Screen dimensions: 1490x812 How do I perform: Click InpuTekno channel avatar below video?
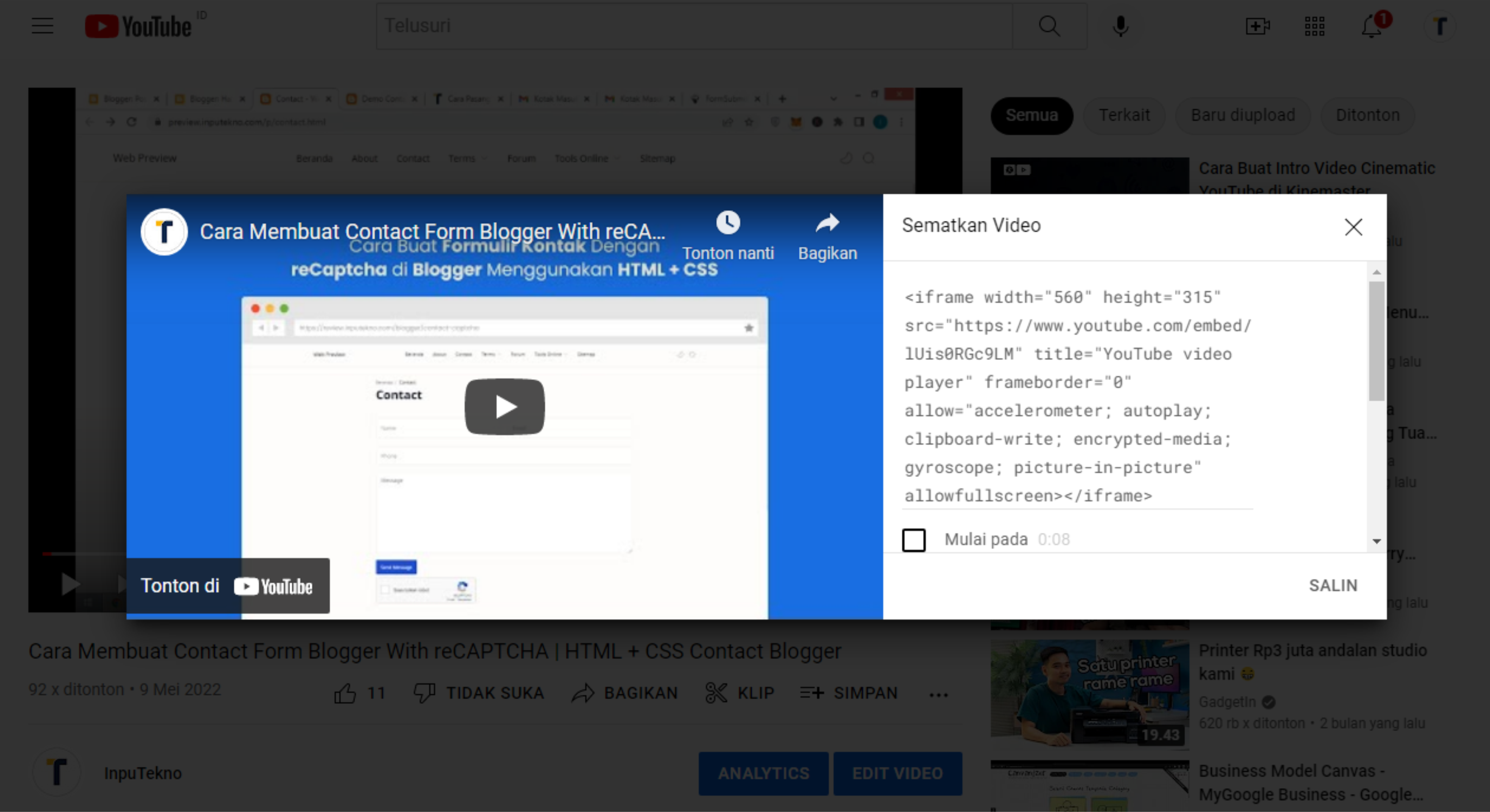[57, 772]
